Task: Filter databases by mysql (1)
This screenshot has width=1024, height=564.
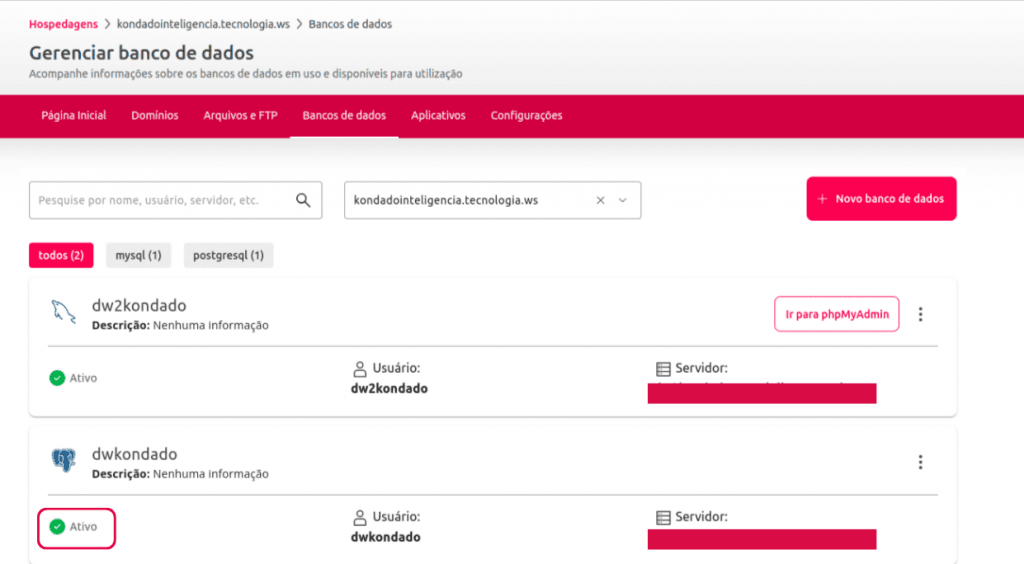Action: (x=138, y=256)
